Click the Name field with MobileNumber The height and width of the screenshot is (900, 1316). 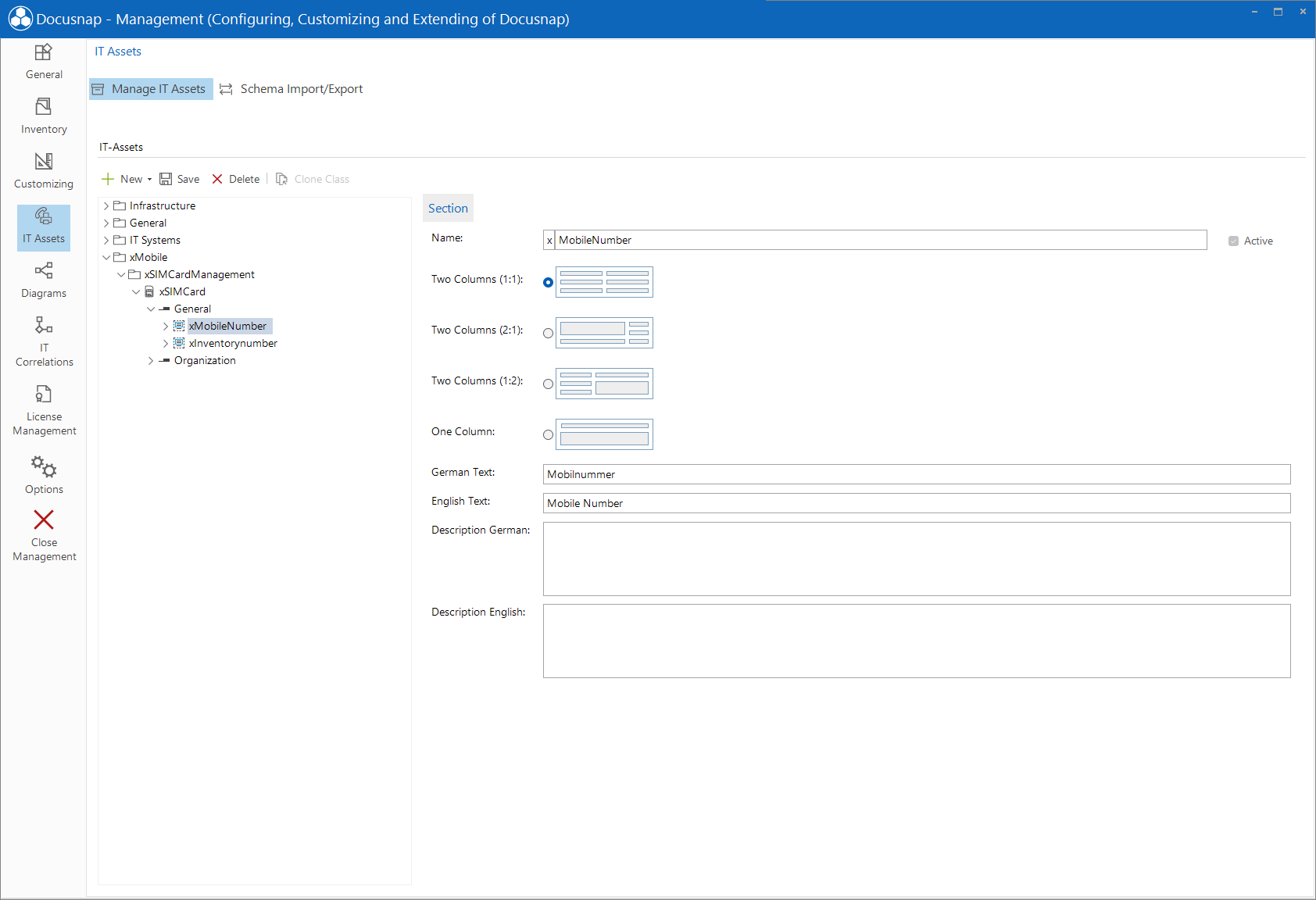click(881, 240)
